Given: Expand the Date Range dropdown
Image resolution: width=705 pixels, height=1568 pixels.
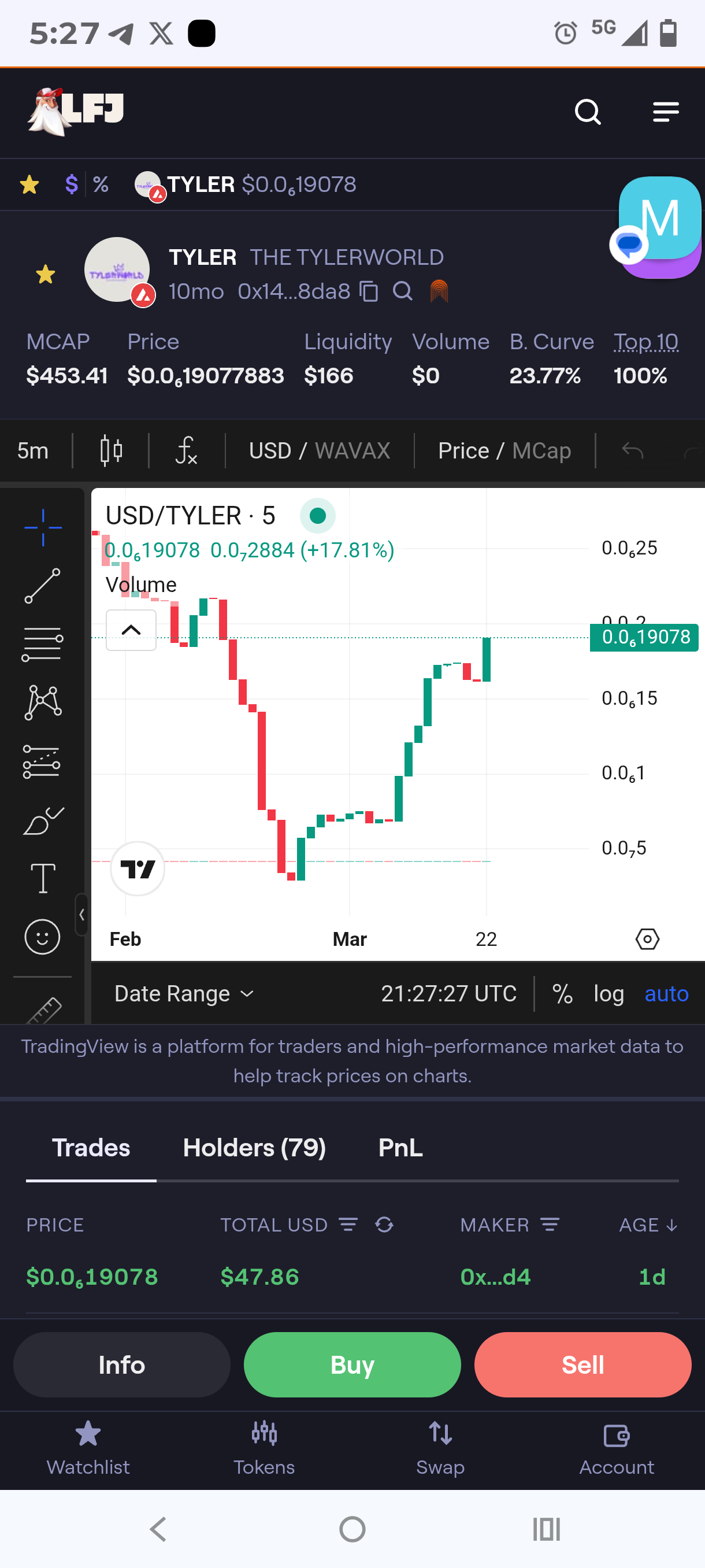Looking at the screenshot, I should [184, 994].
